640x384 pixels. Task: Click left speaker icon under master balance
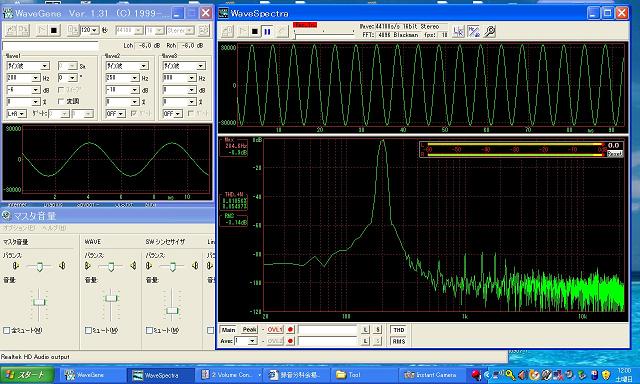click(16, 266)
